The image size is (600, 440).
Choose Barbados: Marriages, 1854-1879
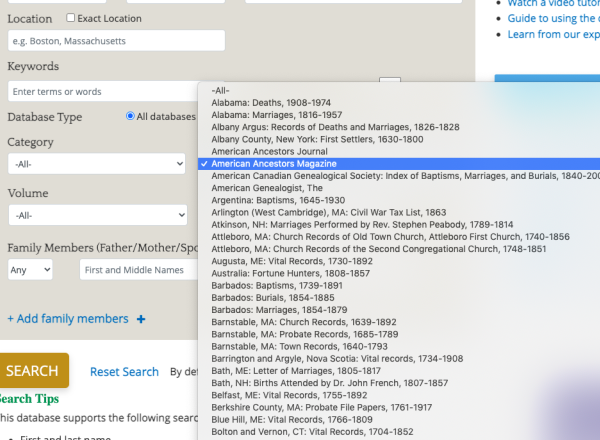(x=399, y=310)
